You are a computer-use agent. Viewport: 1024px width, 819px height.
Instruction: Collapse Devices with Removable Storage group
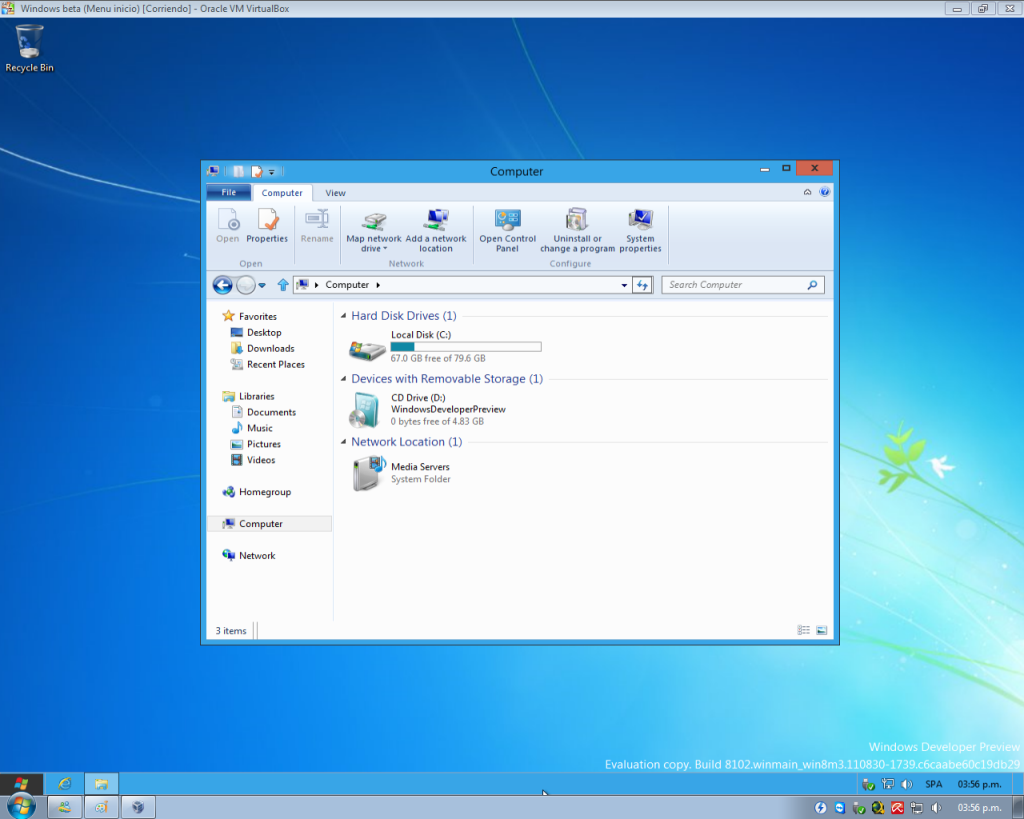click(344, 379)
